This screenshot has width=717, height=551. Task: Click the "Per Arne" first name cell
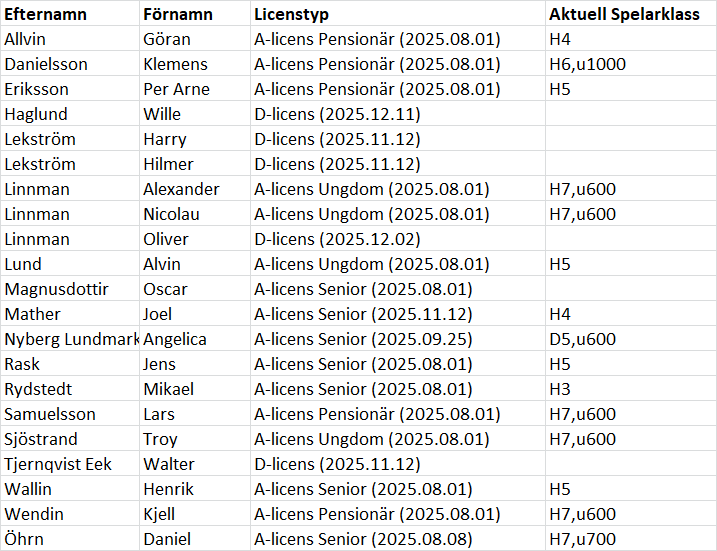[x=176, y=89]
